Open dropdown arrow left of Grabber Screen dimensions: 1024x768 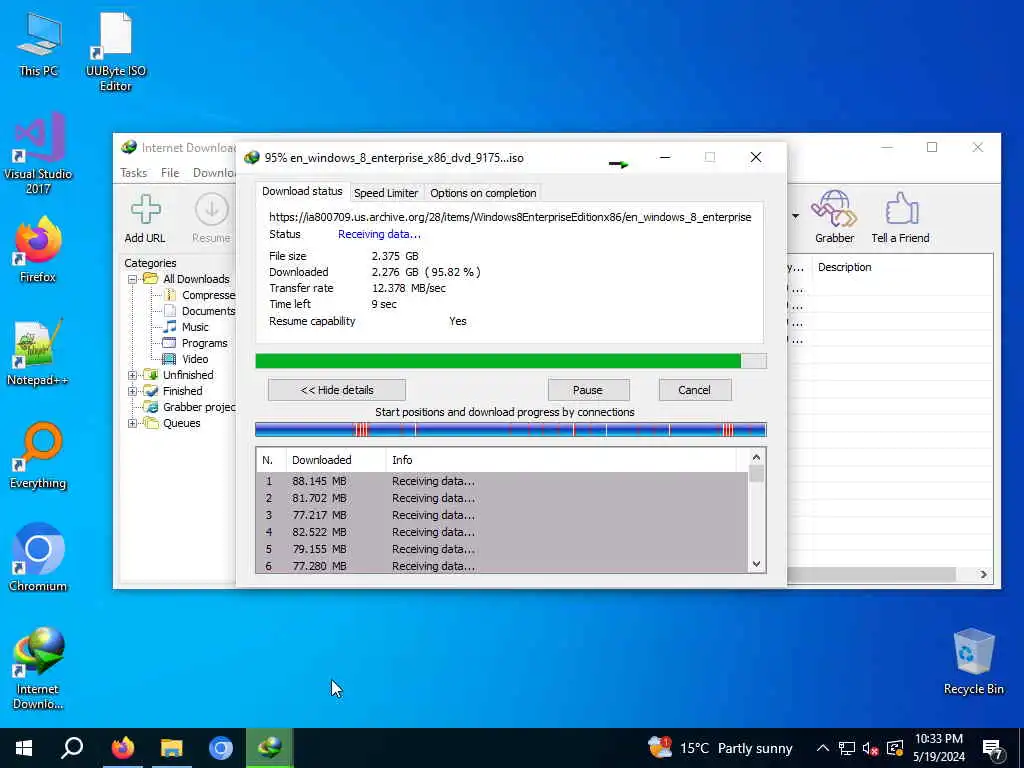click(x=795, y=216)
